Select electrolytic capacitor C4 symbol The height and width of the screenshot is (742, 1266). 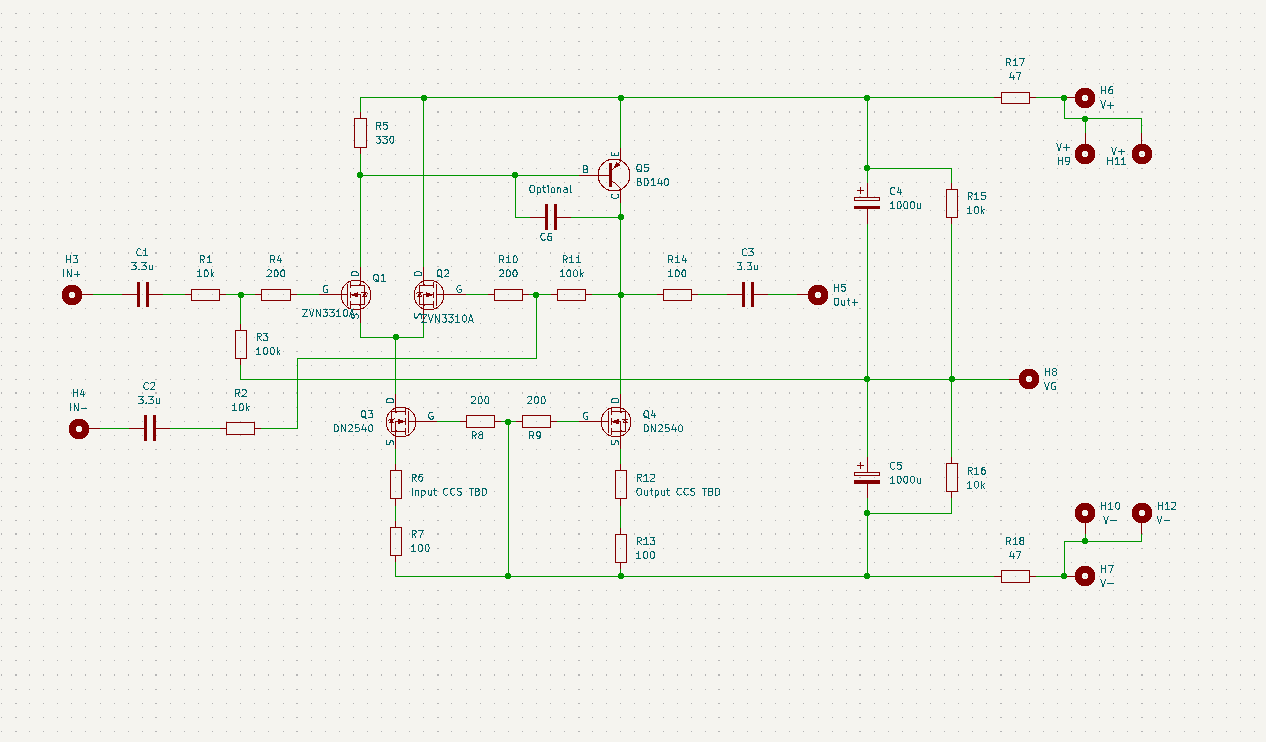coord(867,201)
